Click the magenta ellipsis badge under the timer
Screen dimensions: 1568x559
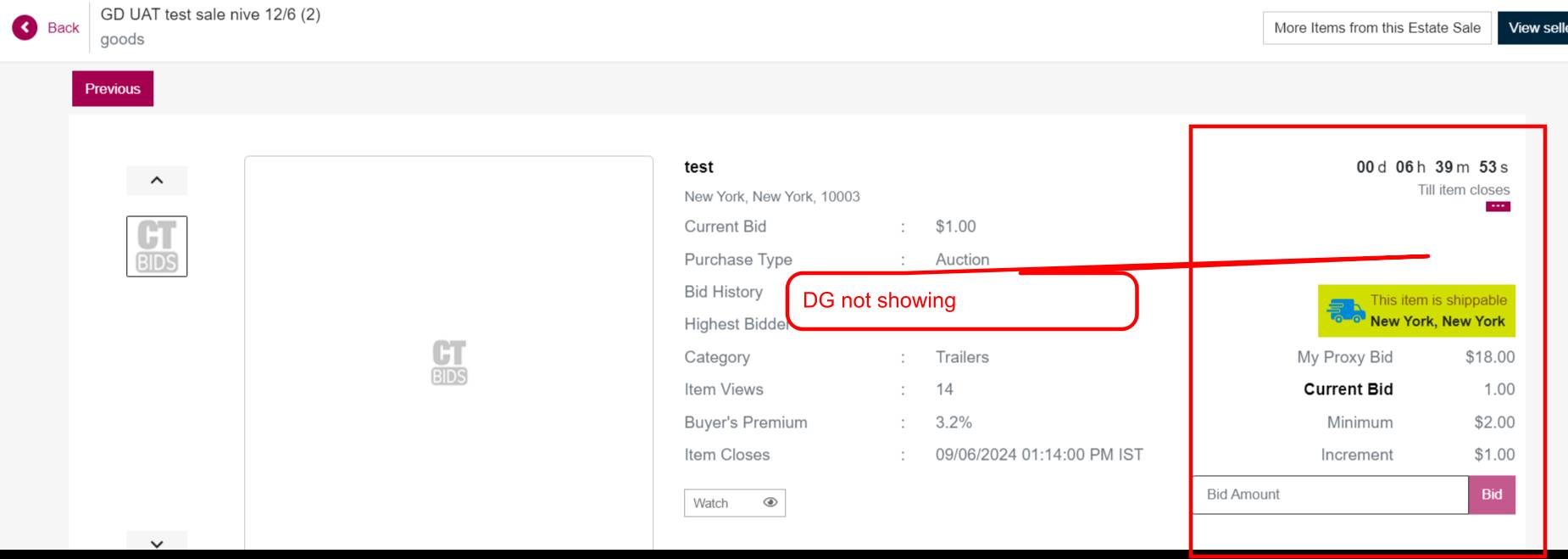(x=1498, y=206)
